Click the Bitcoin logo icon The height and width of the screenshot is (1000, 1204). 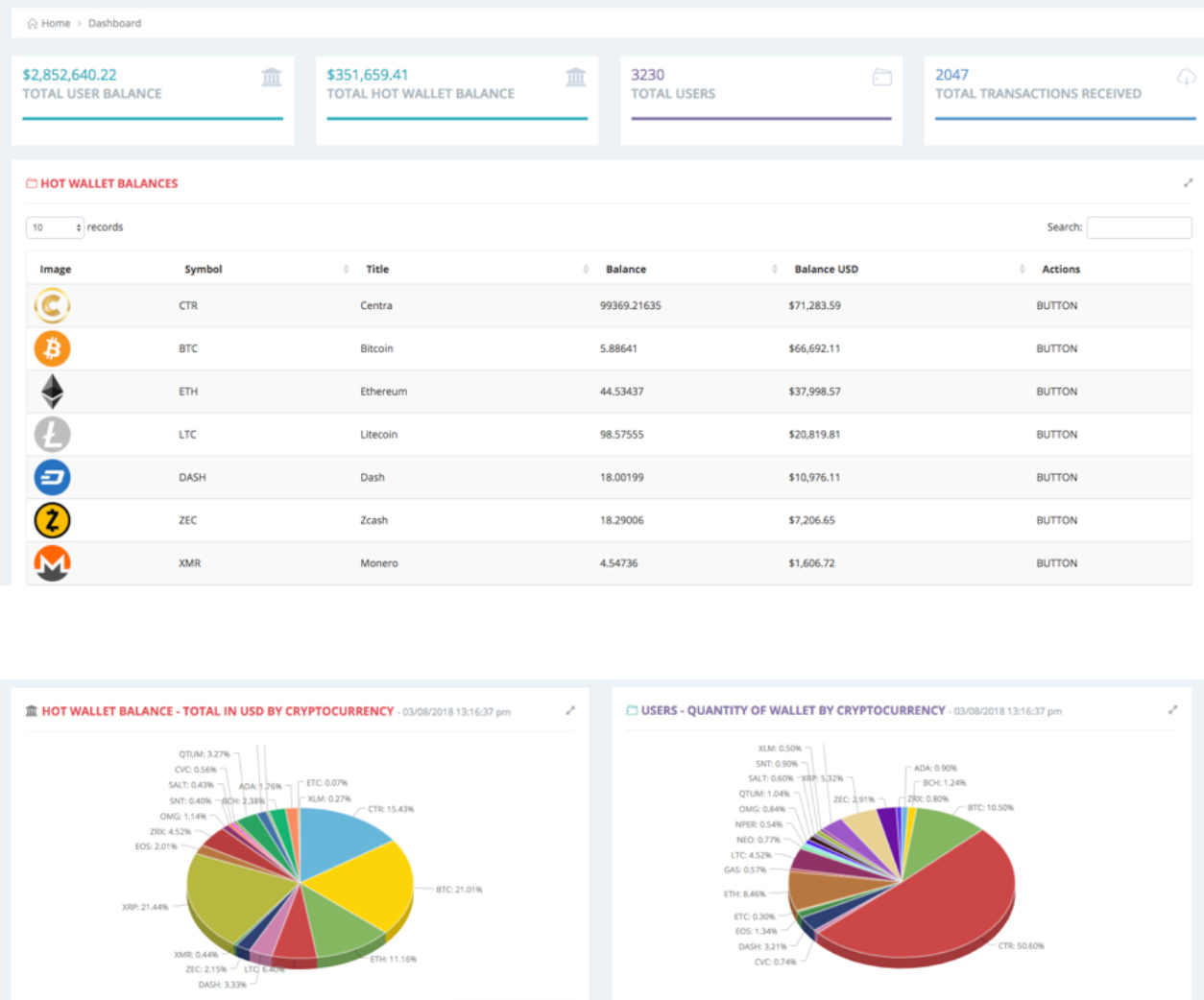(52, 348)
